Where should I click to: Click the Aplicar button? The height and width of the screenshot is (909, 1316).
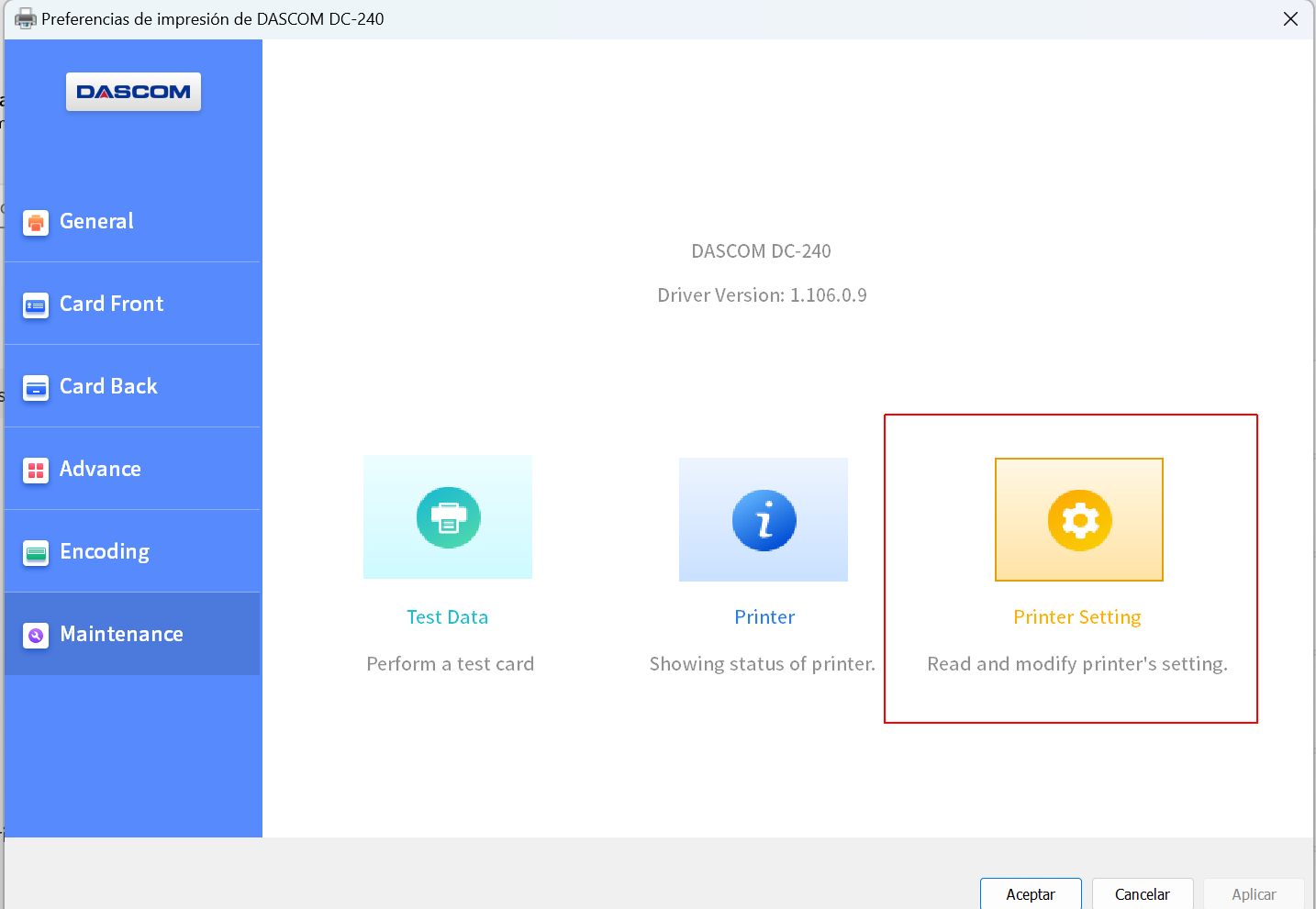pos(1254,894)
